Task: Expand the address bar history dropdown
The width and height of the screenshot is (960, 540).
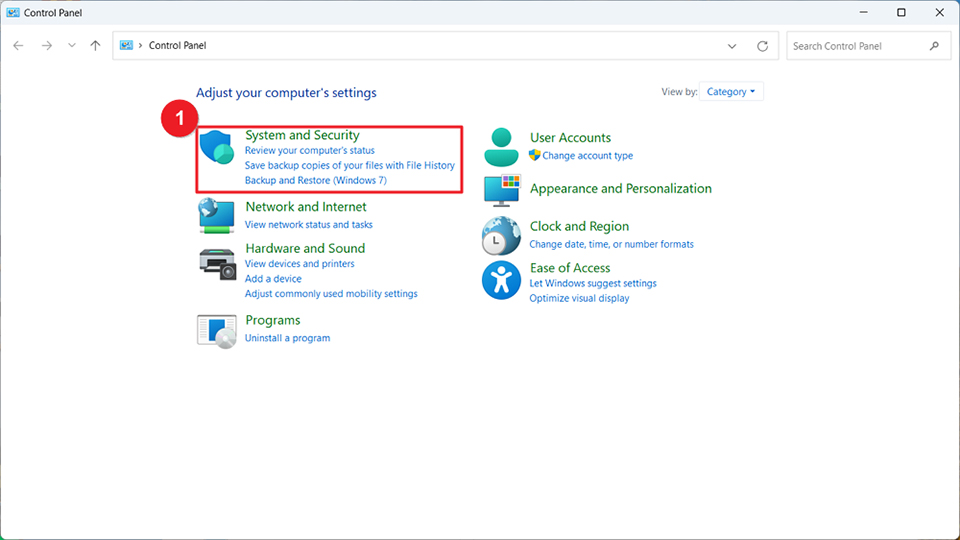Action: point(732,46)
